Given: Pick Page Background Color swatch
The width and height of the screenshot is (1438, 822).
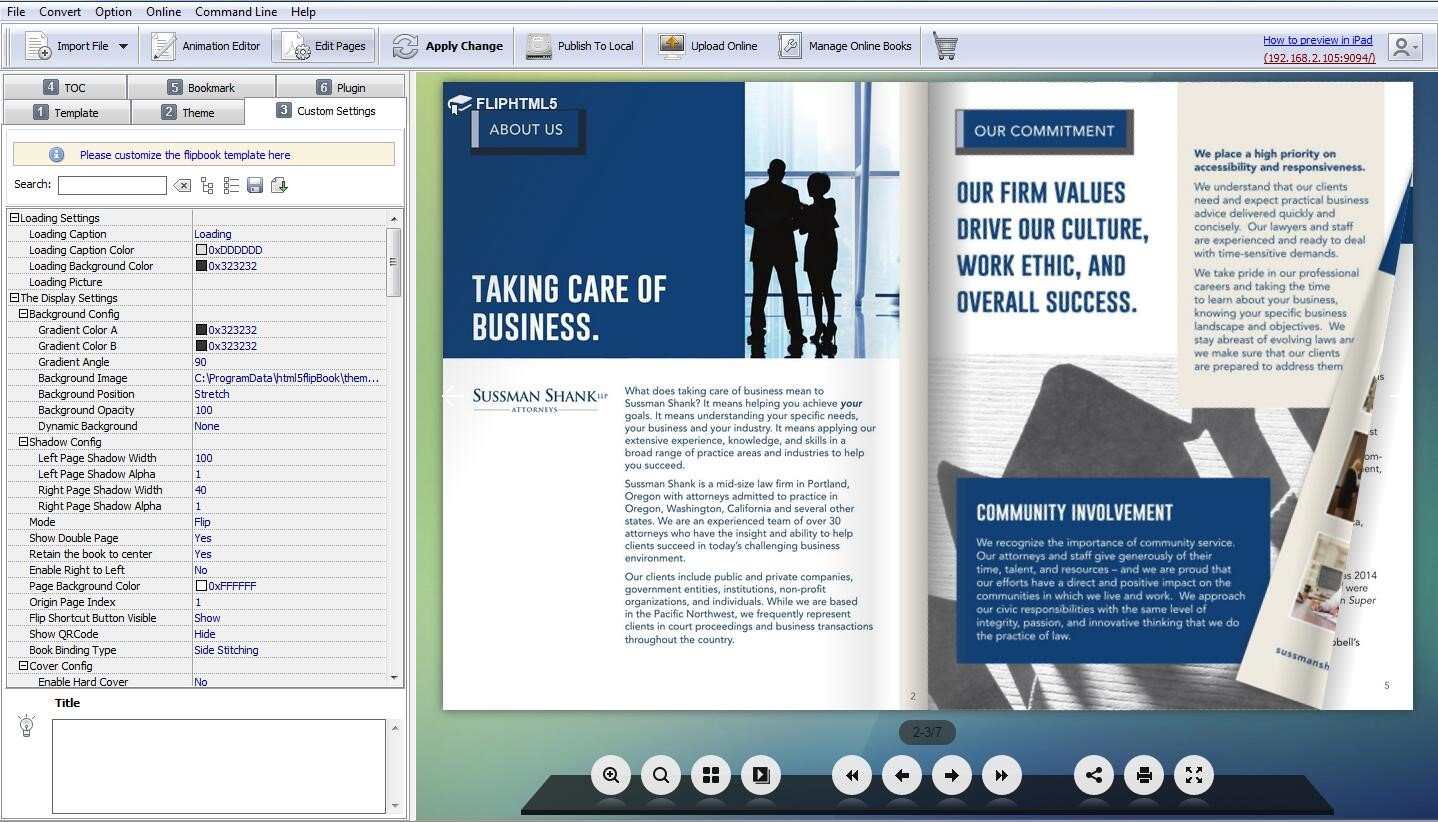Looking at the screenshot, I should pyautogui.click(x=201, y=586).
